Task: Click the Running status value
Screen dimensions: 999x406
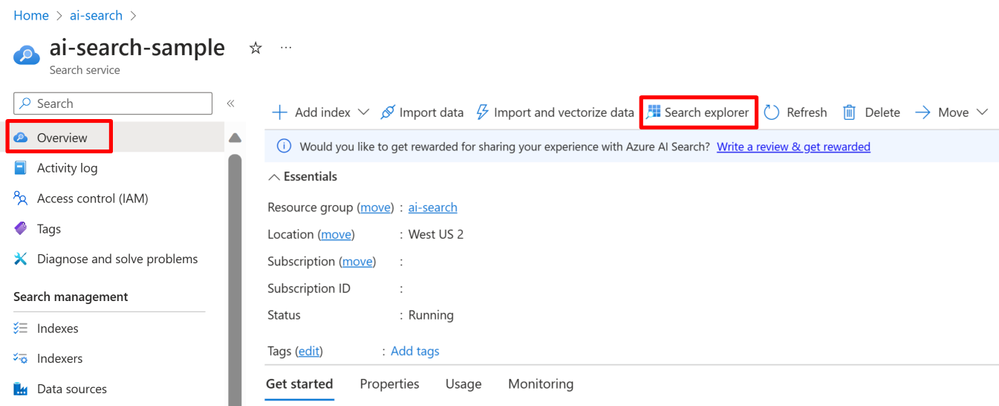Action: (431, 315)
